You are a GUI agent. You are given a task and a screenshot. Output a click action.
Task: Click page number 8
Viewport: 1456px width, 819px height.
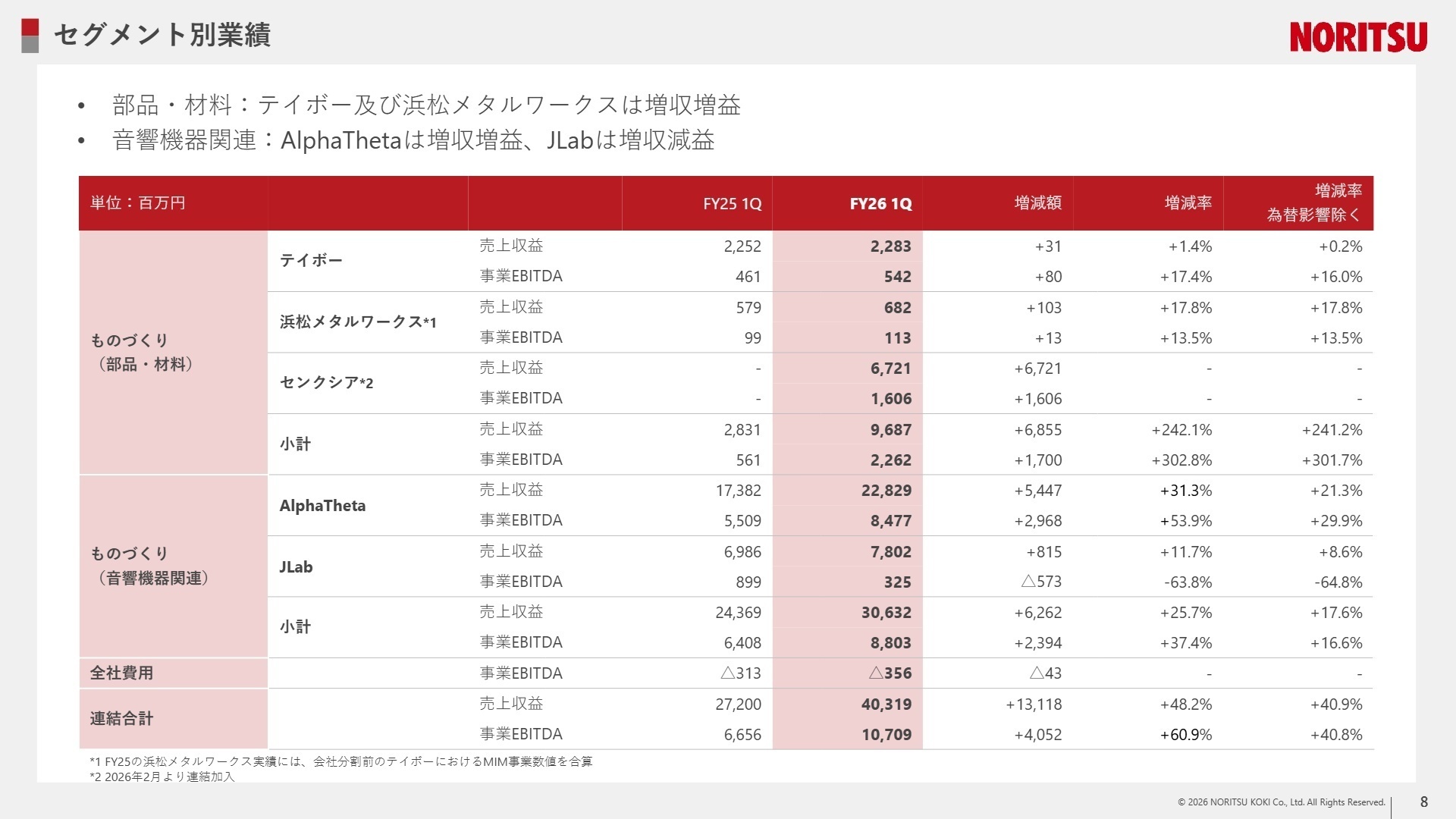click(1424, 802)
